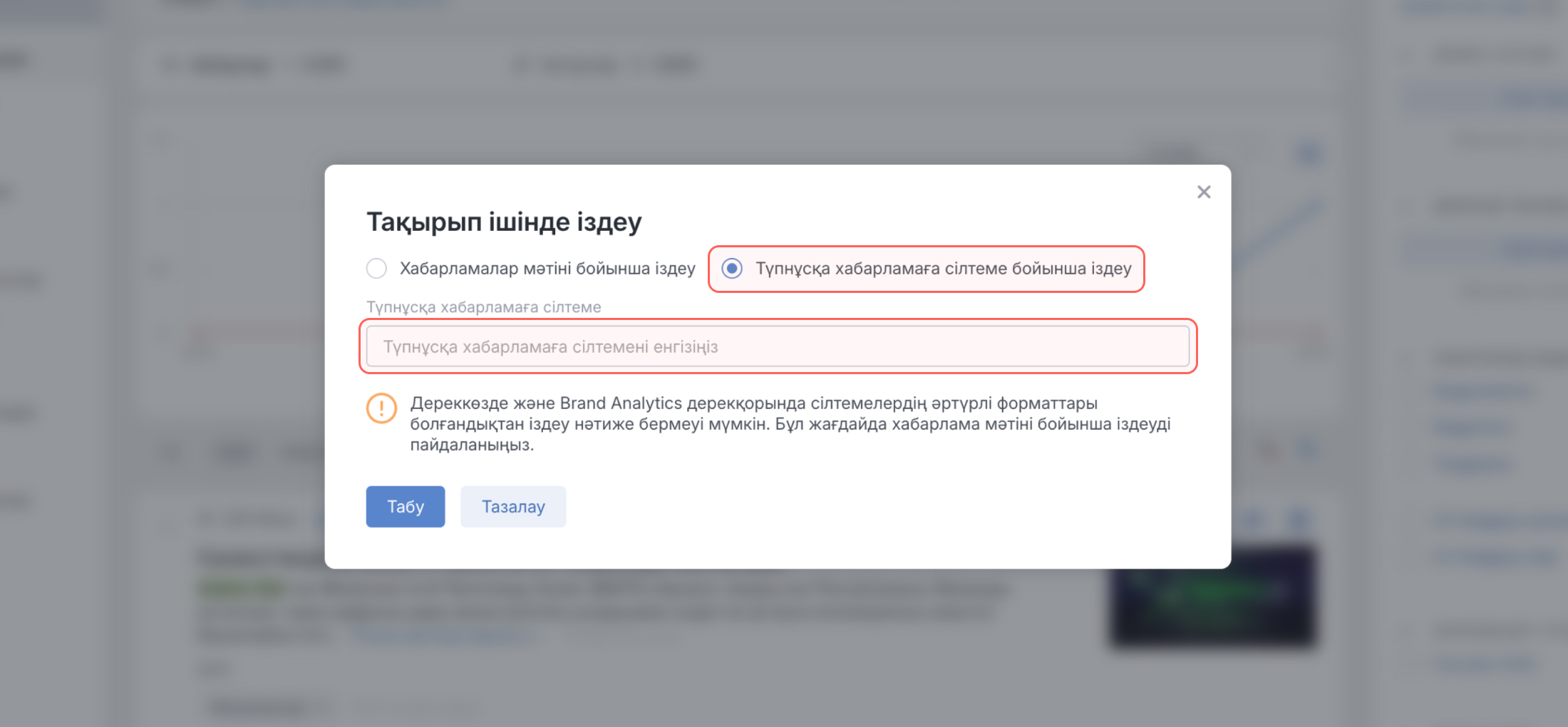Select the 'Түпнұсқа хабарламаға сілтеме бойынша іздеу' radio button
1568x727 pixels.
(732, 269)
